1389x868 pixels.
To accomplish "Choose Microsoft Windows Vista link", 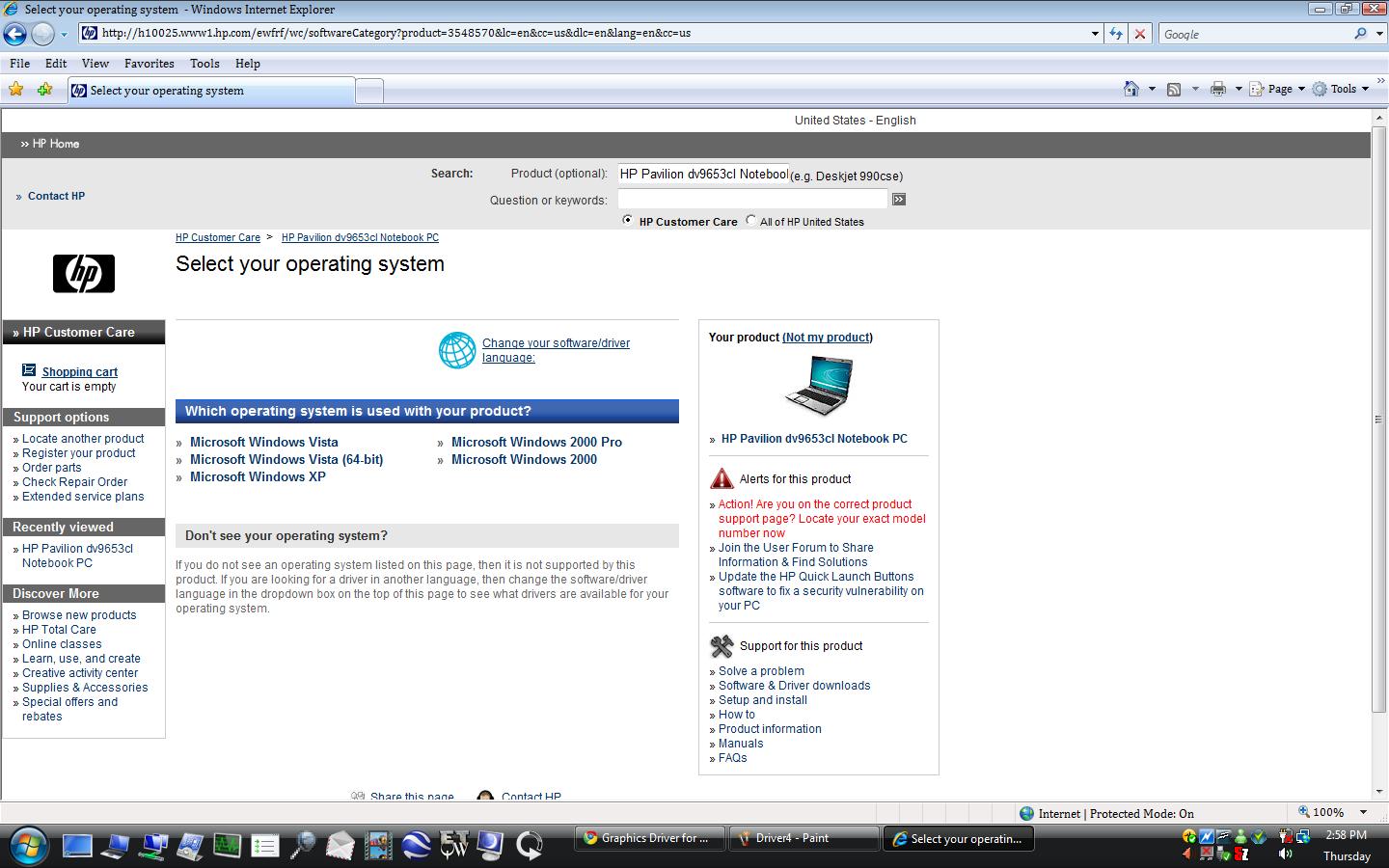I will point(264,442).
